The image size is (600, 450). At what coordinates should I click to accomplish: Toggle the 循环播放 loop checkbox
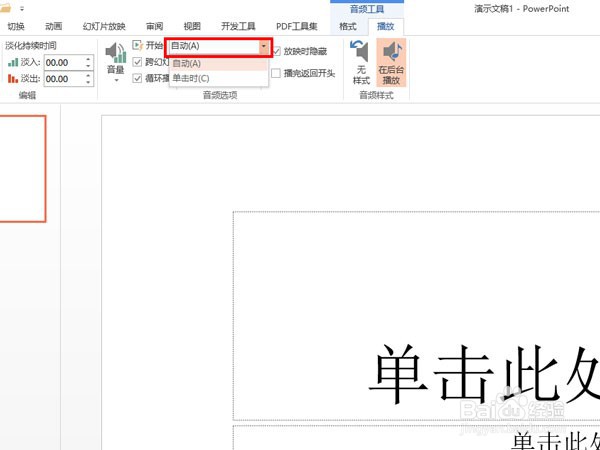tap(137, 78)
